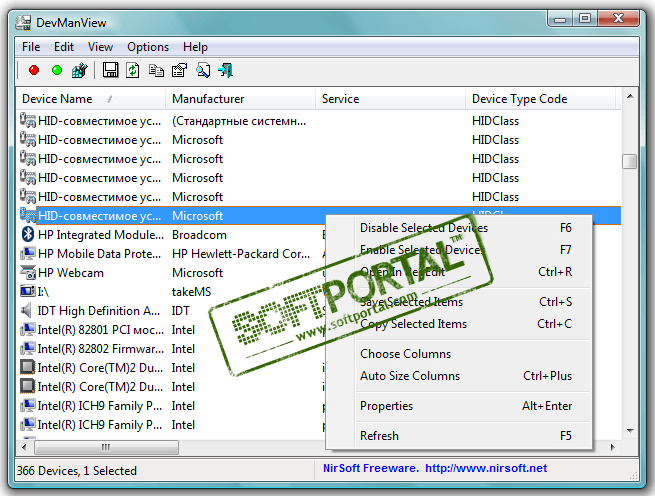Open the NirSoft website link in status bar

pos(486,468)
